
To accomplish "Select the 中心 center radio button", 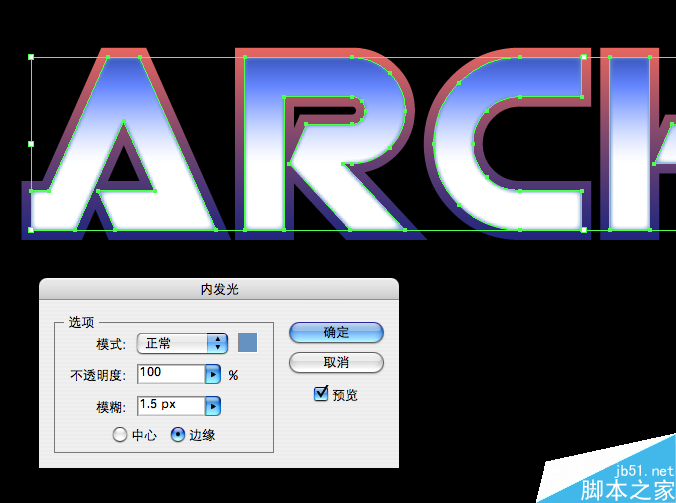I will pyautogui.click(x=120, y=434).
